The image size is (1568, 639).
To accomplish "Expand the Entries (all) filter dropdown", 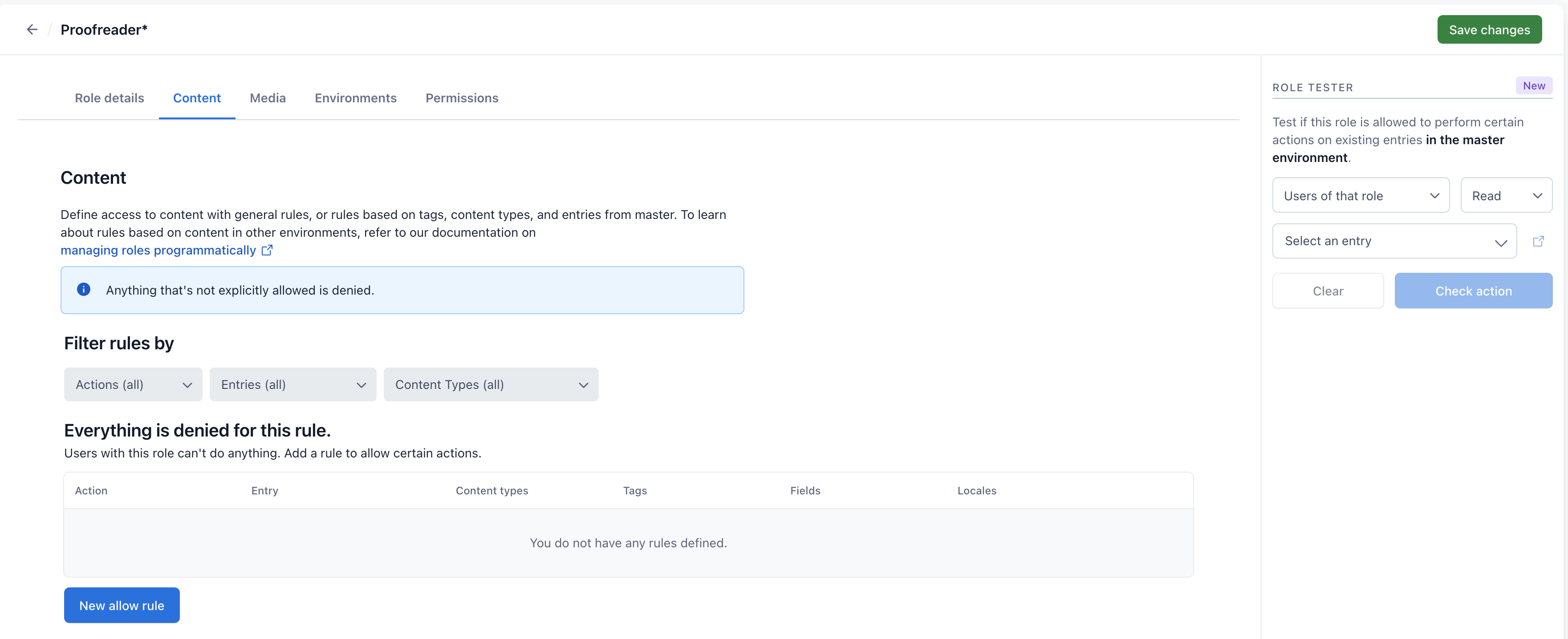I will [292, 384].
